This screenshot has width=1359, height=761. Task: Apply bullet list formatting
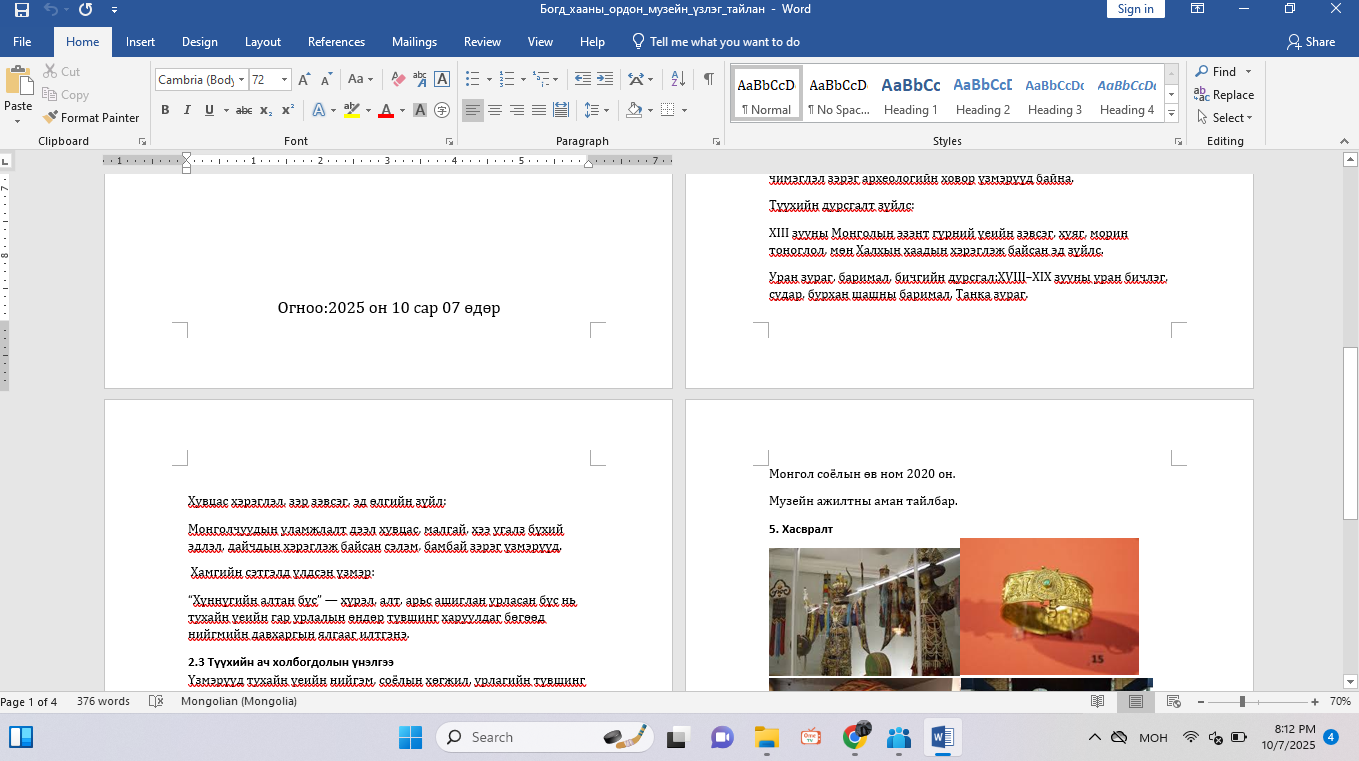[474, 79]
